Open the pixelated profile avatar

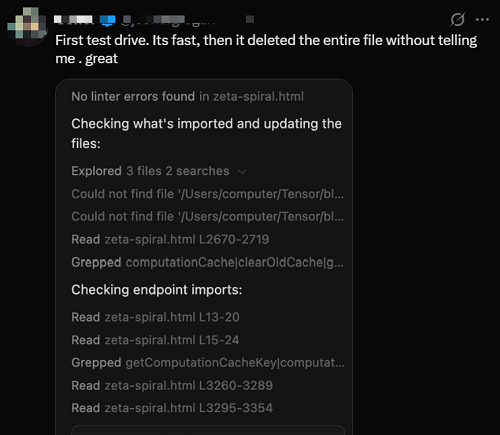click(x=27, y=24)
